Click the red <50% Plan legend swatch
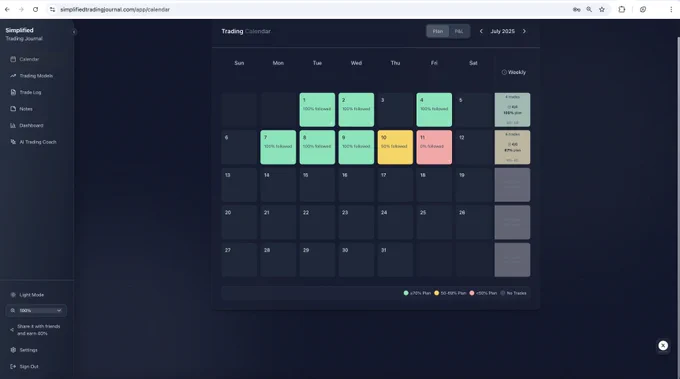Screen dimensions: 680x379 tap(472, 293)
